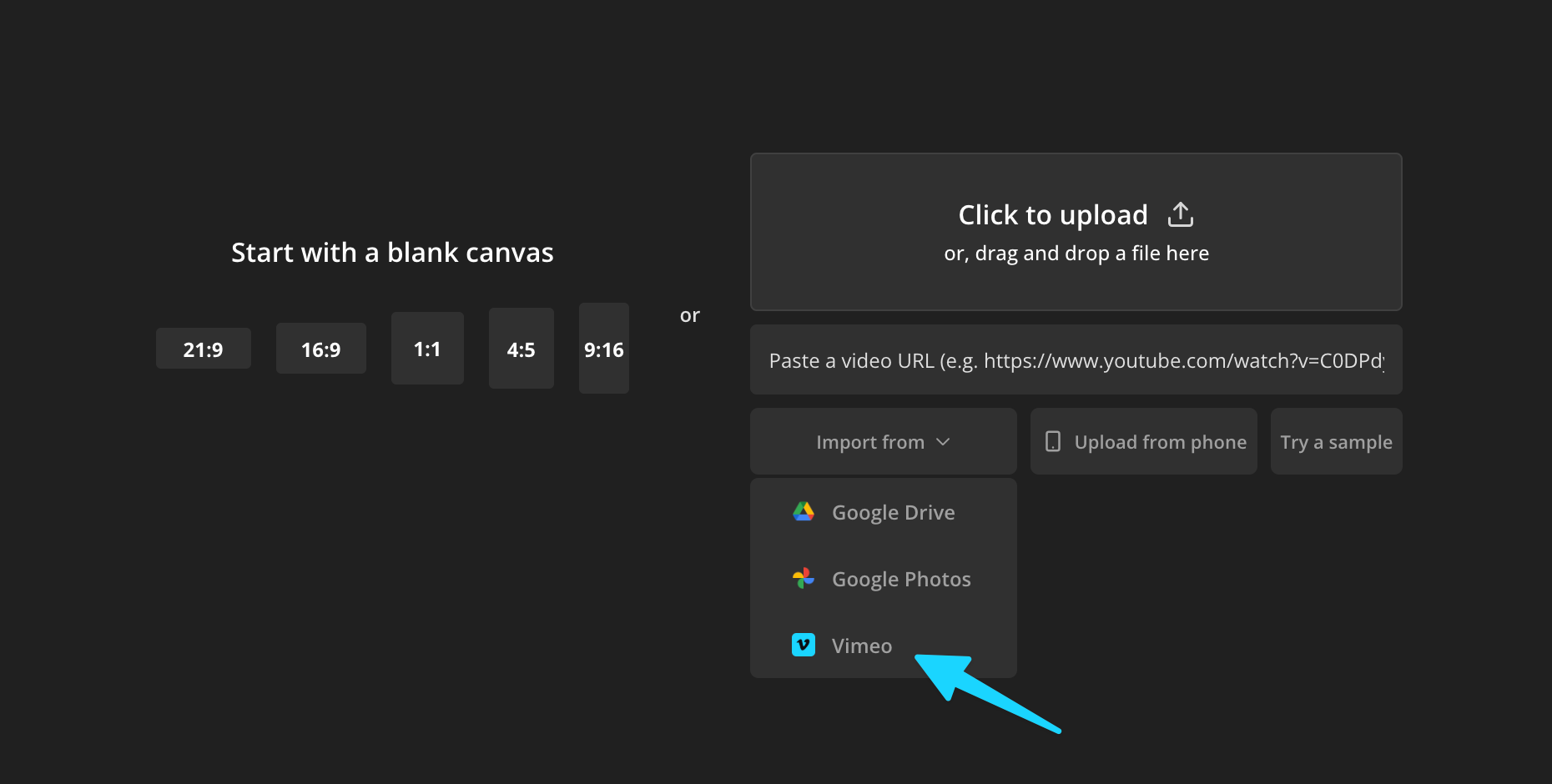
Task: Click the Google Photos pinwheel logo
Action: point(803,578)
